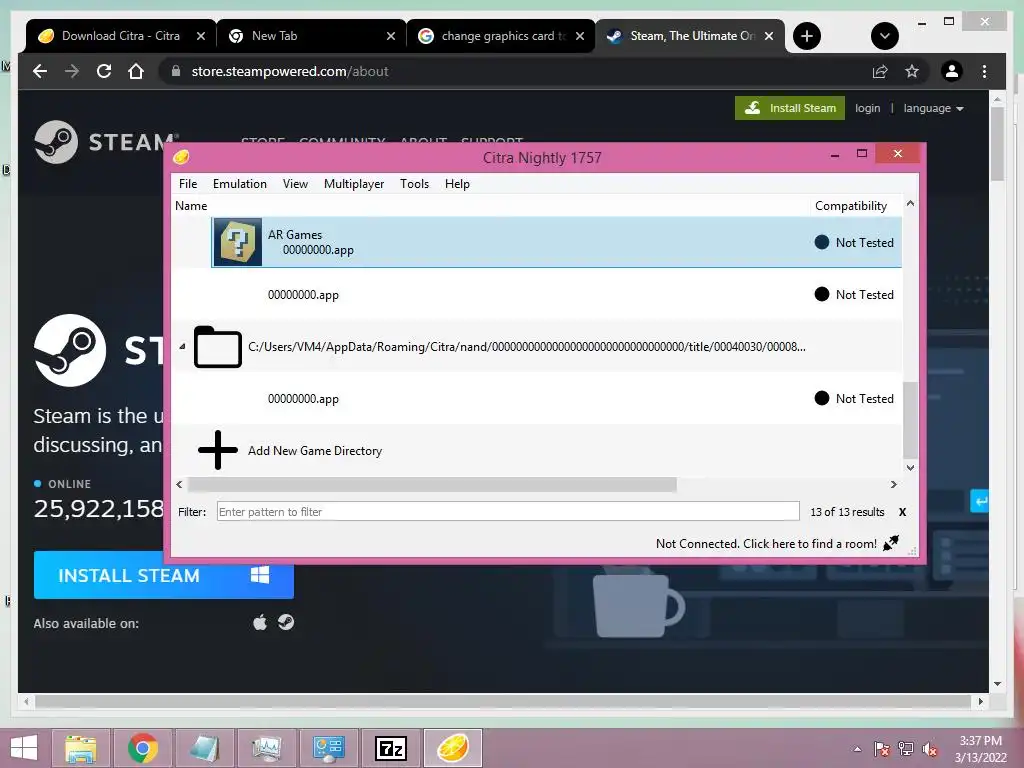
Task: Open the Windows Start button
Action: [x=24, y=748]
